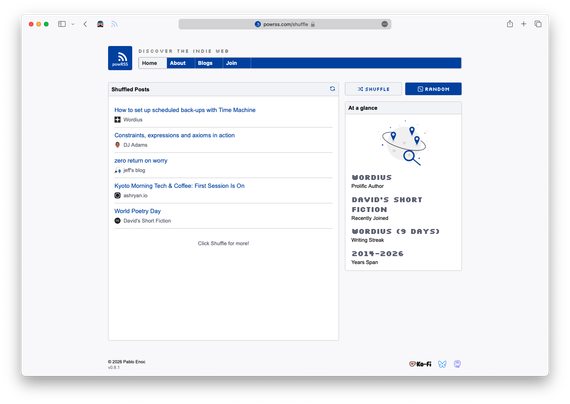Expand the sidebar dropdown chevron in toolbar

tap(73, 24)
